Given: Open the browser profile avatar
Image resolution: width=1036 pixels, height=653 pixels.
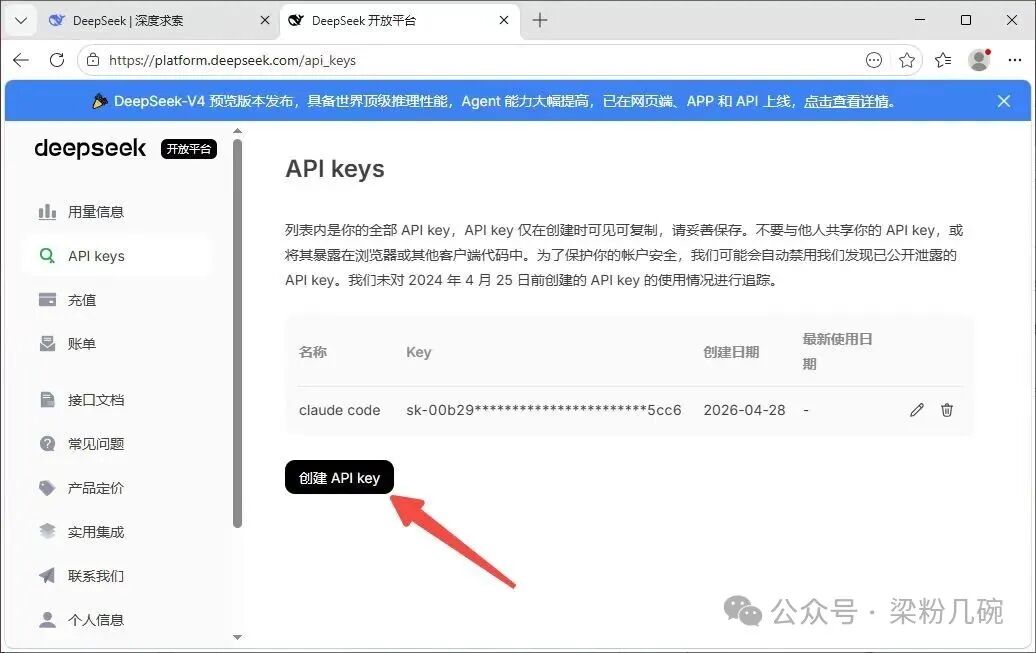Looking at the screenshot, I should (x=979, y=60).
